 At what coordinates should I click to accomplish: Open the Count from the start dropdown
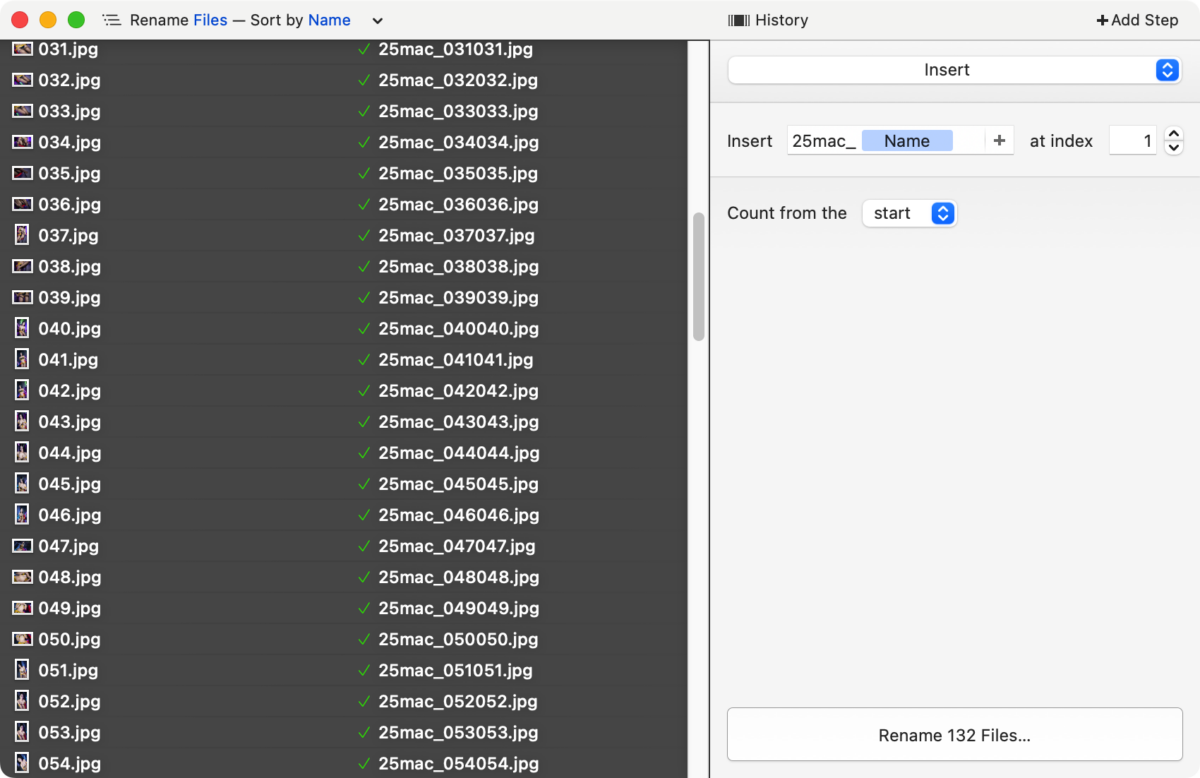[x=909, y=213]
